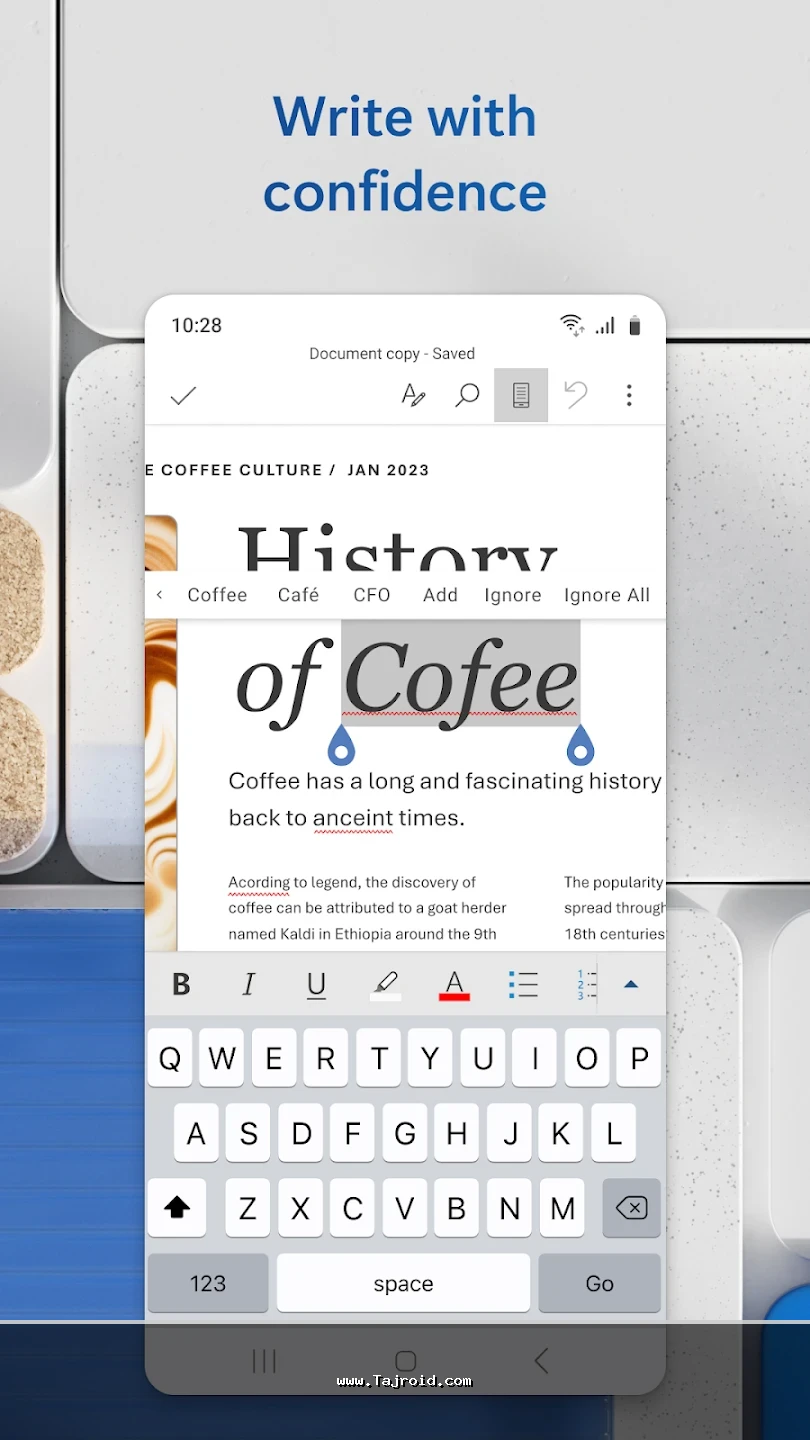This screenshot has width=810, height=1440.
Task: Insert a bulleted list
Action: (x=523, y=985)
